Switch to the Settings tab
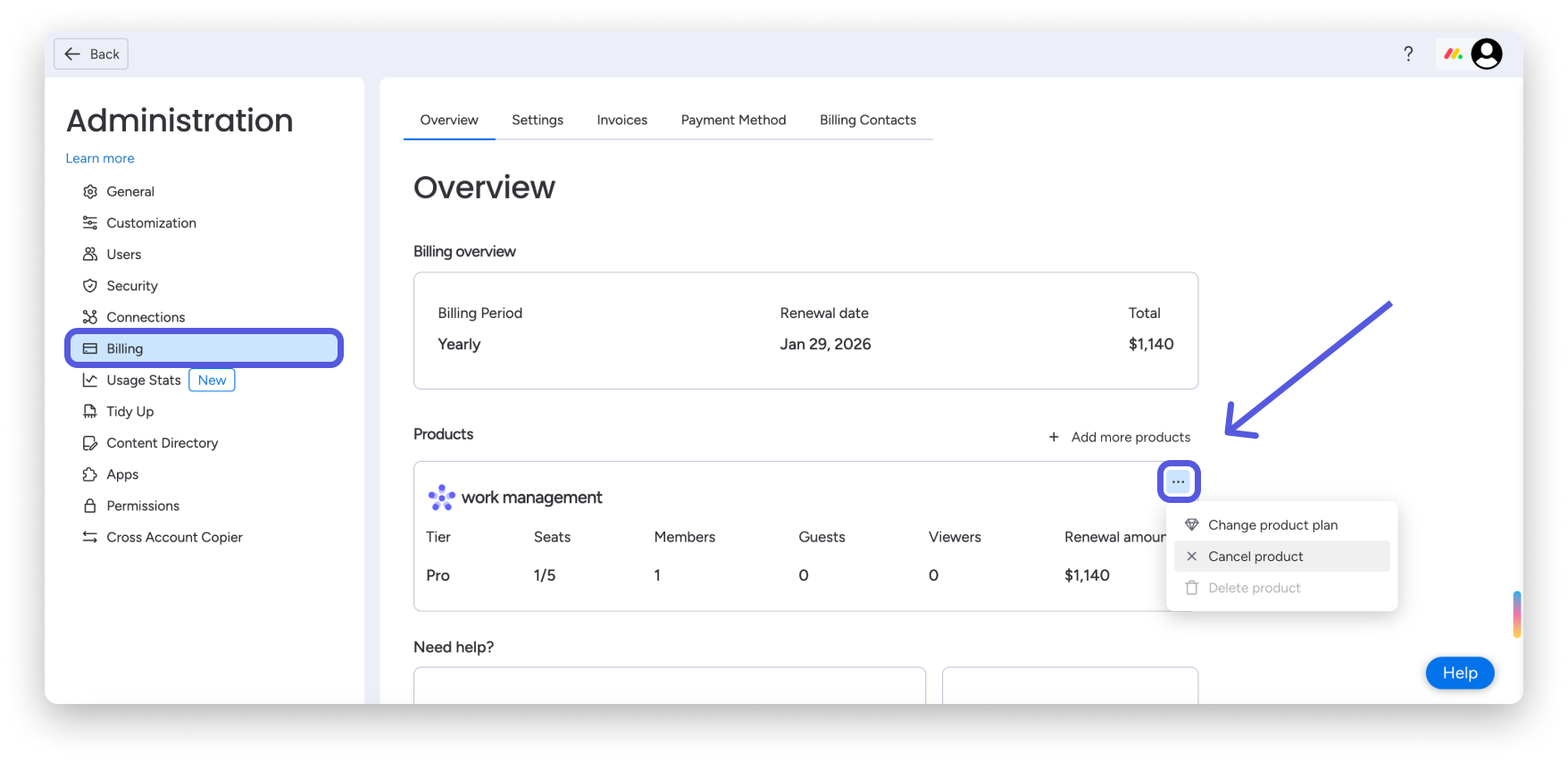Screen dimensions: 1568x762 (538, 120)
